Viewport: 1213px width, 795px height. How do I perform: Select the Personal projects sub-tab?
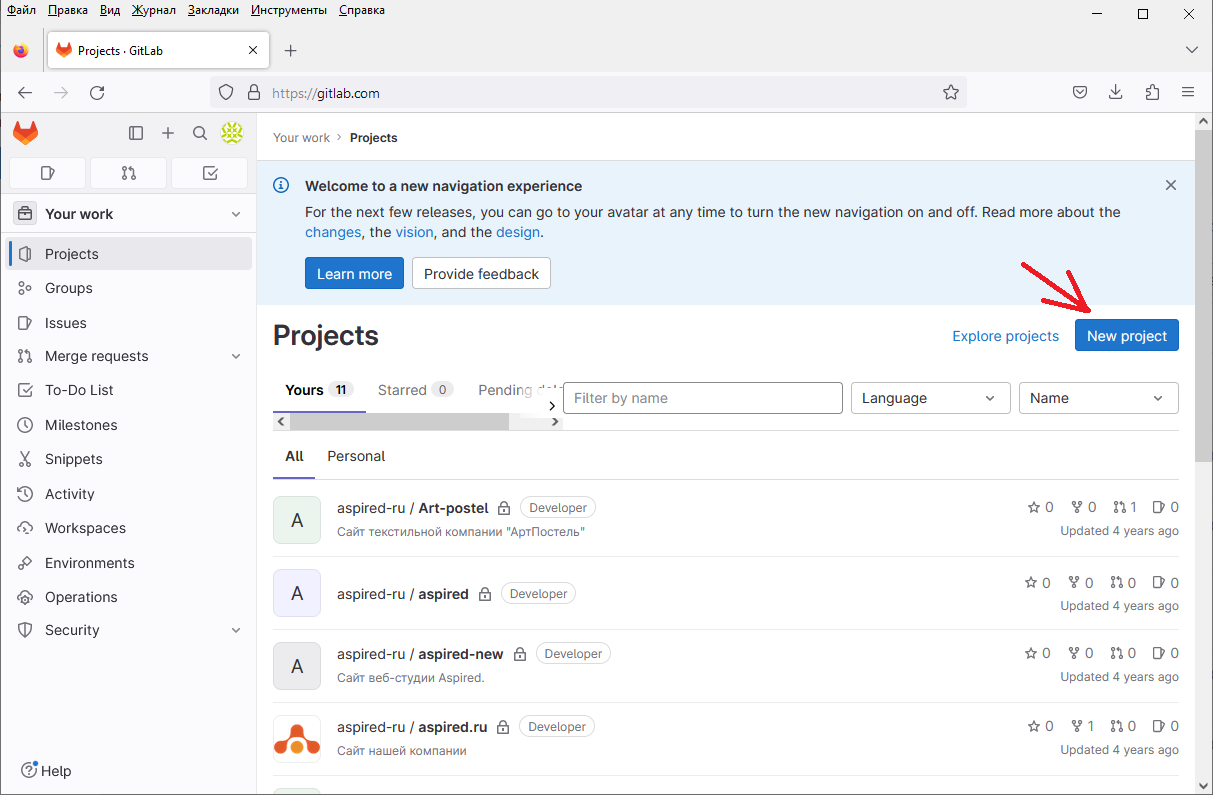[356, 456]
